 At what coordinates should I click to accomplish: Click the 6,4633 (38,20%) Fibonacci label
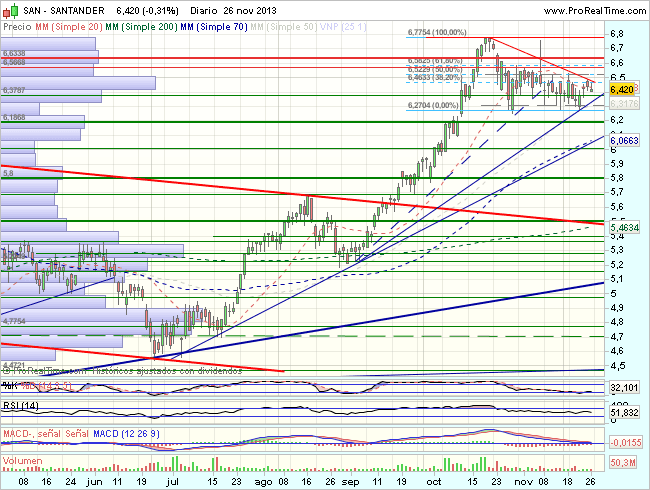[434, 78]
